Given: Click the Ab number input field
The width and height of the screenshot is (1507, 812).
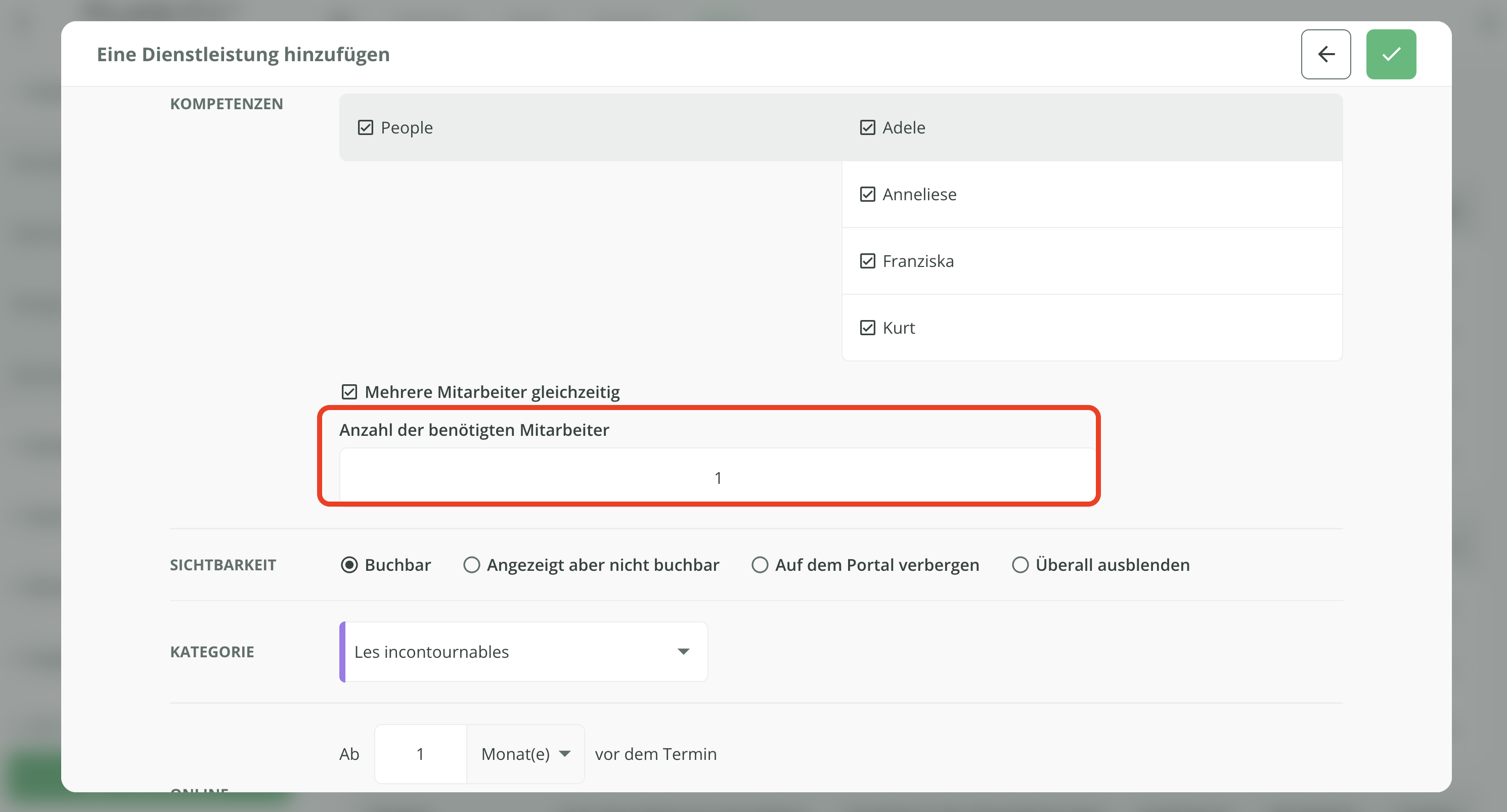Looking at the screenshot, I should pos(420,754).
